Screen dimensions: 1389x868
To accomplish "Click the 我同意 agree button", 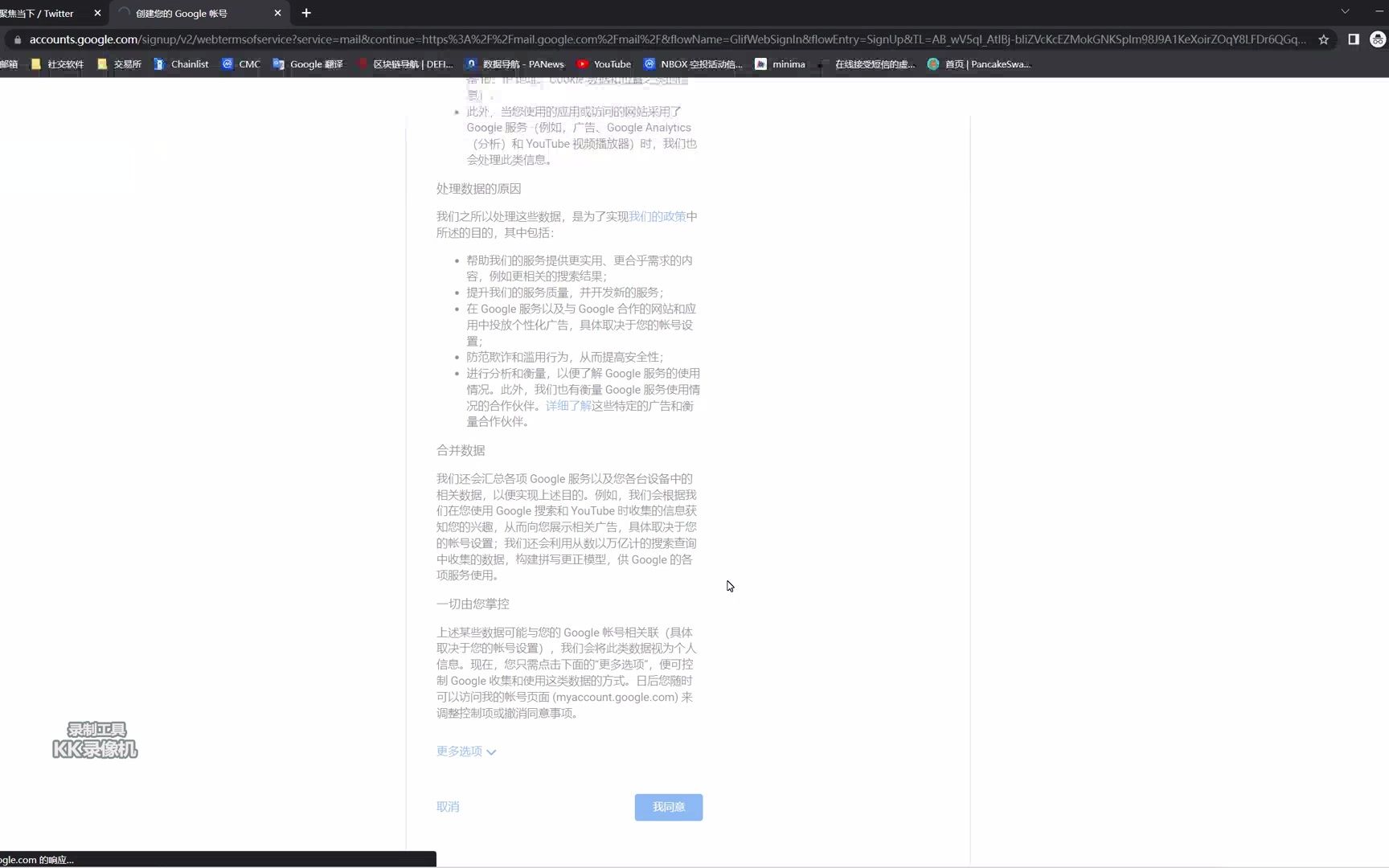I will tap(669, 807).
